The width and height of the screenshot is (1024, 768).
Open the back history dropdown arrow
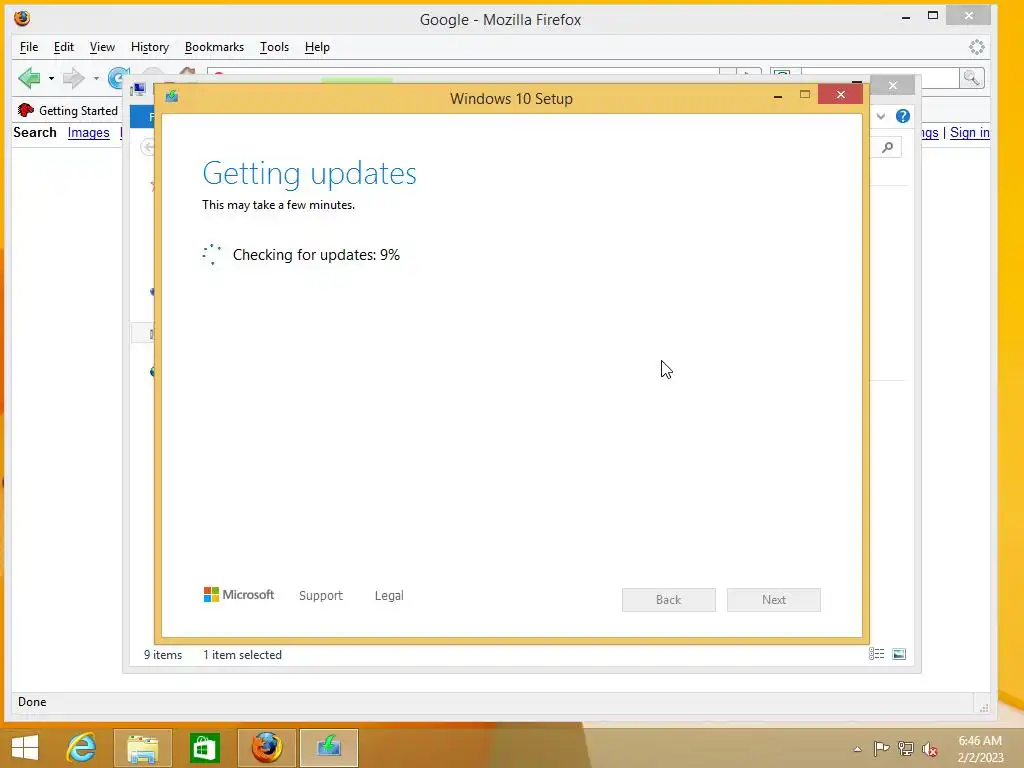tap(51, 78)
